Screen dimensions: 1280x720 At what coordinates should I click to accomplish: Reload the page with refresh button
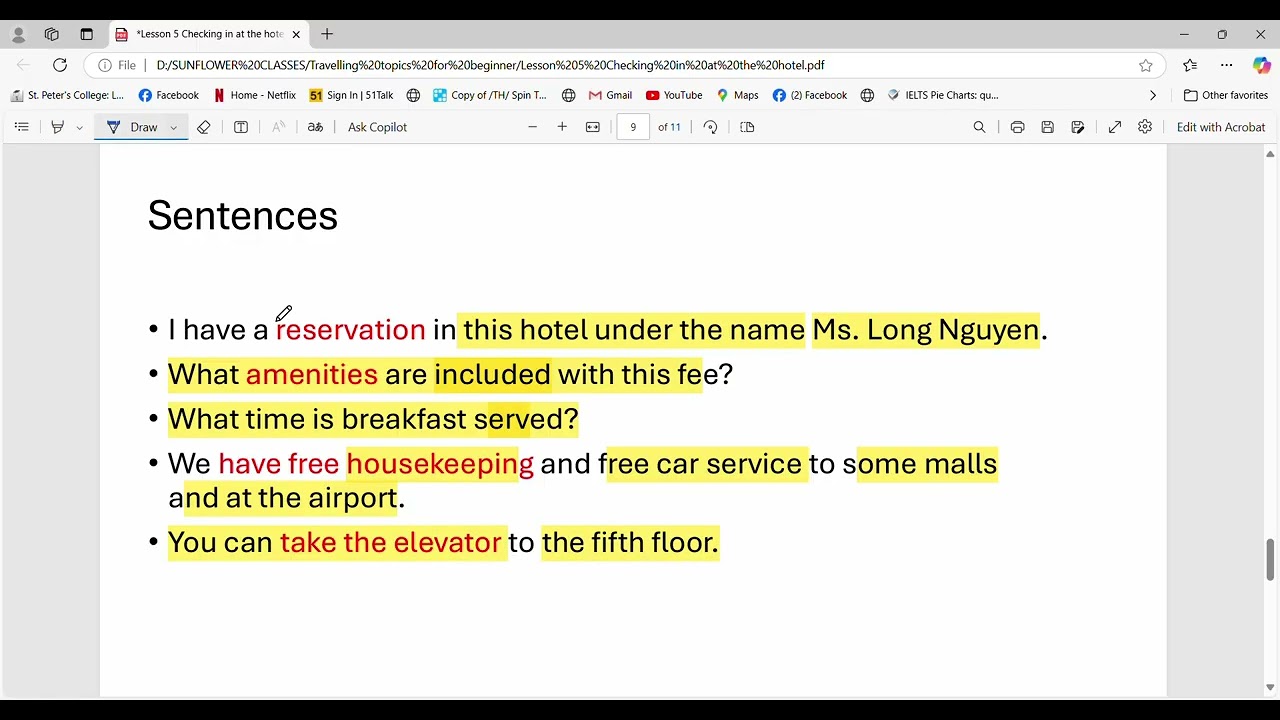(60, 65)
